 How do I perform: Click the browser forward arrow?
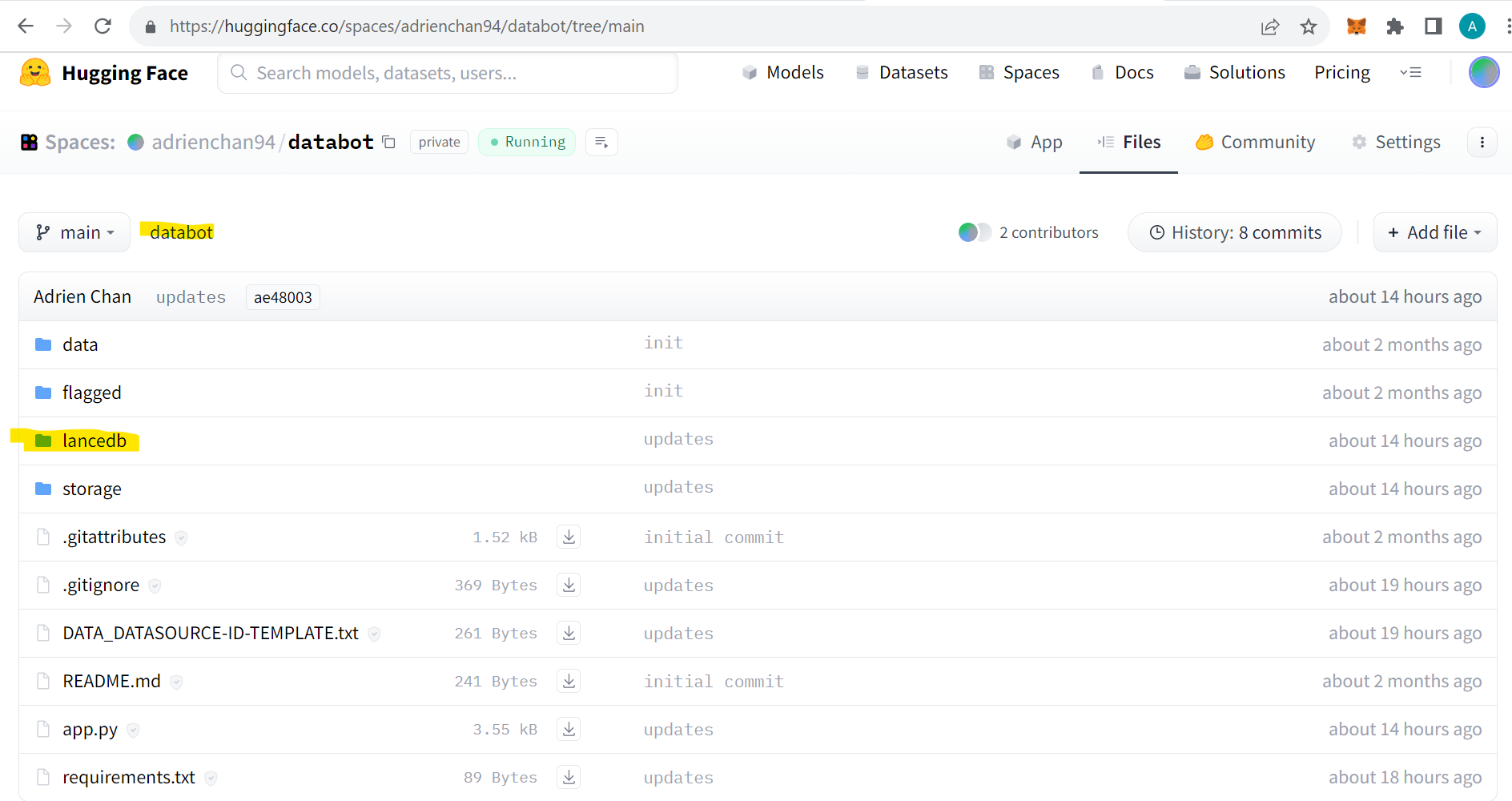point(64,26)
